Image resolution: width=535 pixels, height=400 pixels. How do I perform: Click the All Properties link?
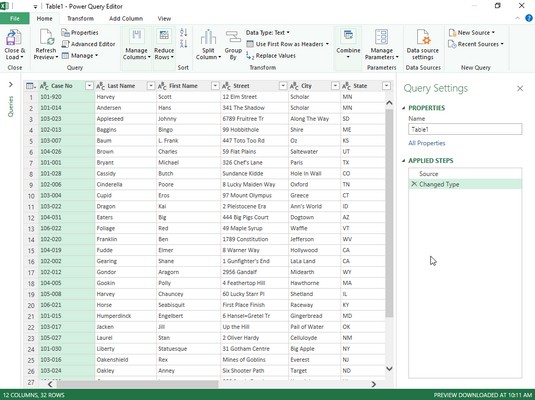[x=427, y=143]
